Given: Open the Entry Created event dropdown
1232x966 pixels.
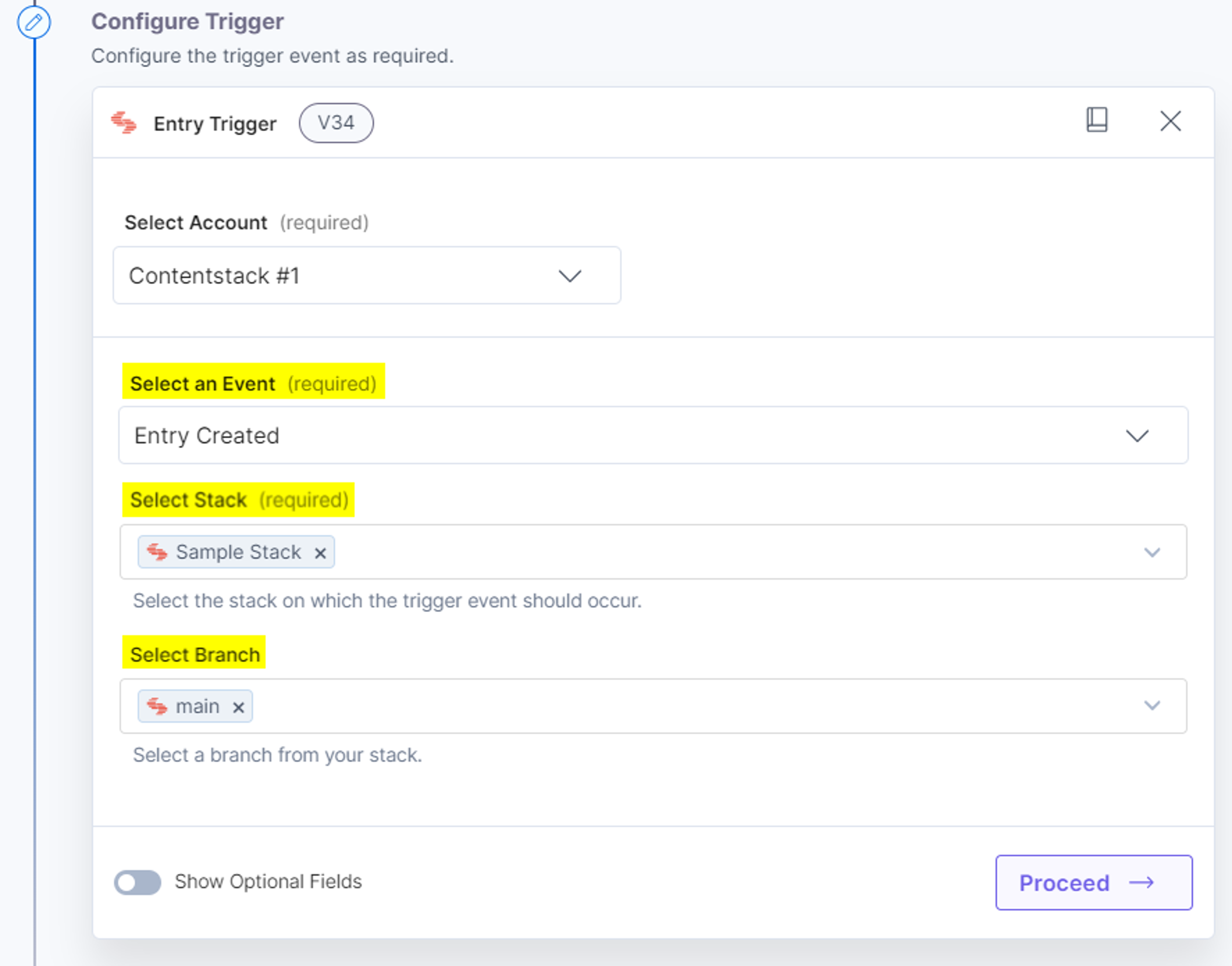Looking at the screenshot, I should pos(653,436).
